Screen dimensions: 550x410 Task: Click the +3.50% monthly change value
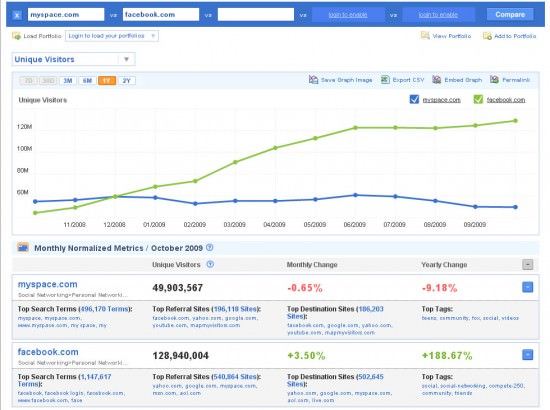(306, 356)
